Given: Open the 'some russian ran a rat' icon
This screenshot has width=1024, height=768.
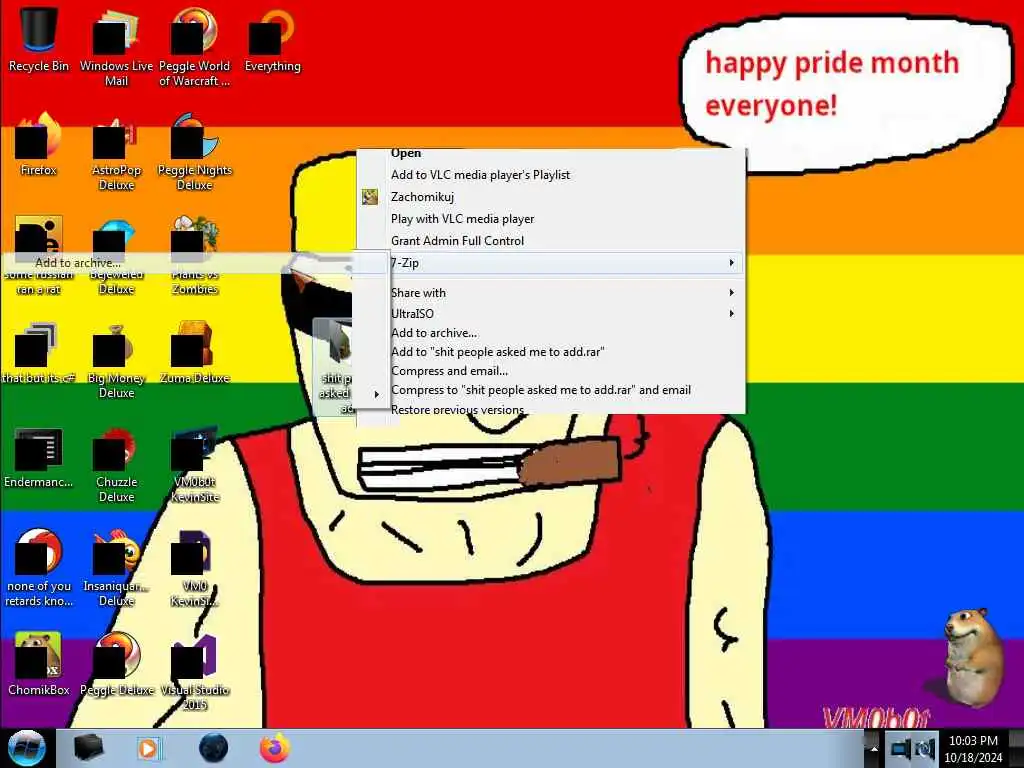Looking at the screenshot, I should (x=39, y=255).
